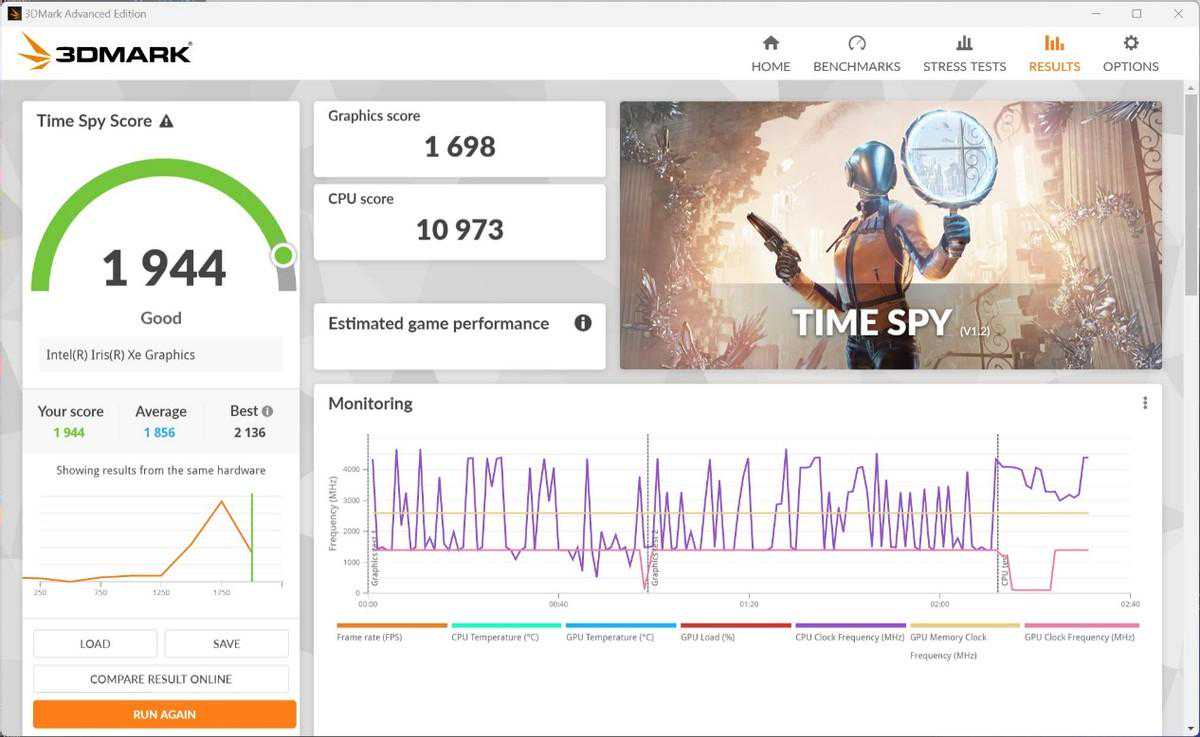This screenshot has height=737, width=1200.
Task: Select the Stress Tests bar chart icon
Action: (964, 43)
